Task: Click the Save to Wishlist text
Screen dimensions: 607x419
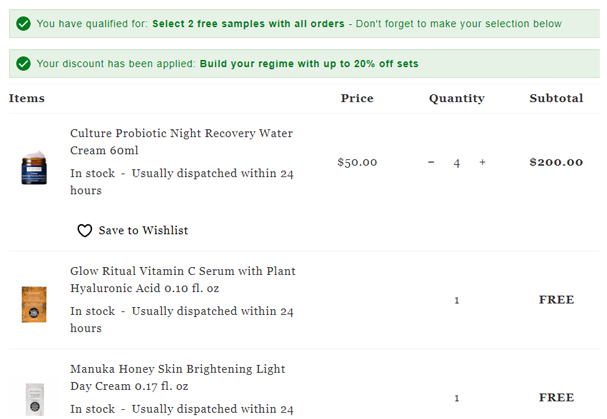Action: pyautogui.click(x=143, y=230)
